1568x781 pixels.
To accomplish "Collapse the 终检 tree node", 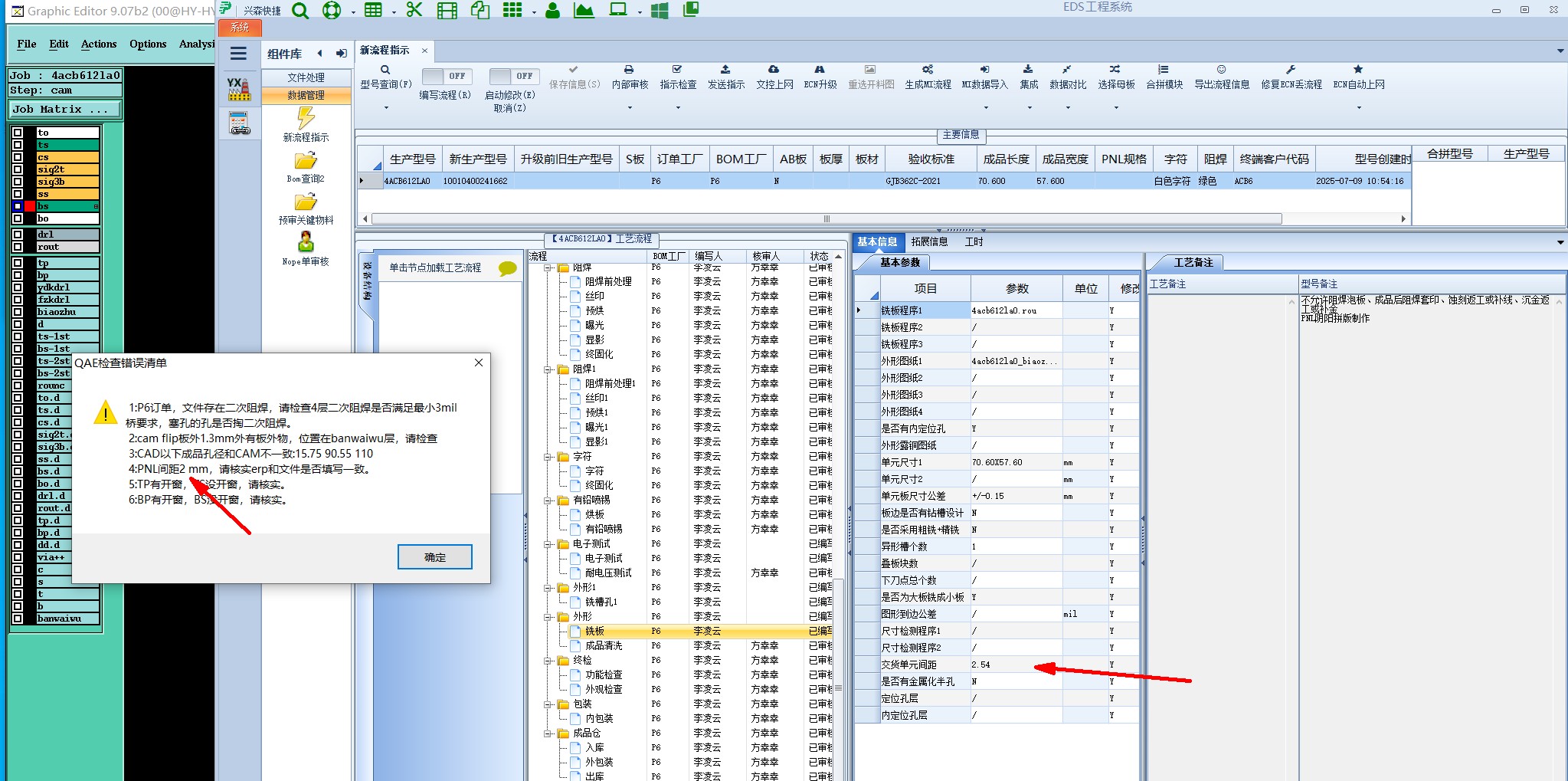I will tap(548, 661).
